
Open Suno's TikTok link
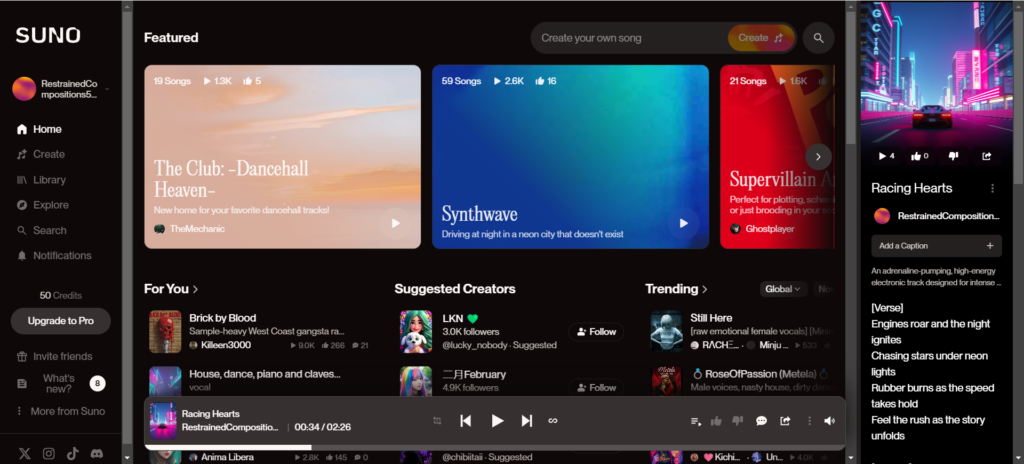[x=72, y=454]
